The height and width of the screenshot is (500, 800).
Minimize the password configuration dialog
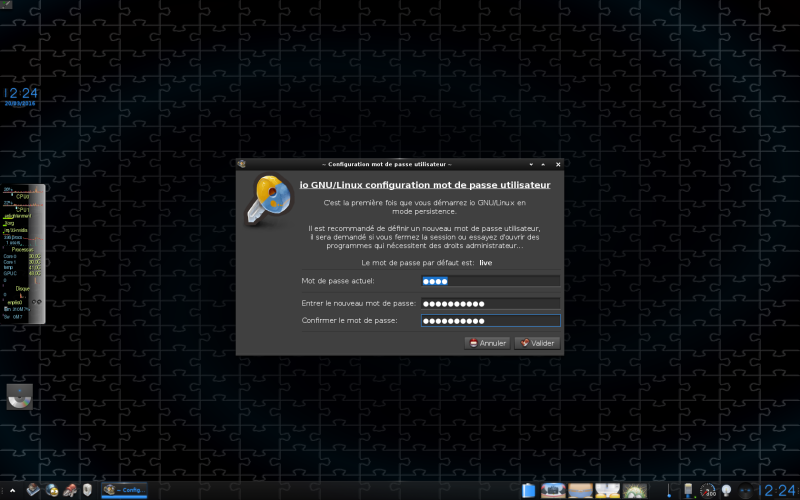(531, 164)
